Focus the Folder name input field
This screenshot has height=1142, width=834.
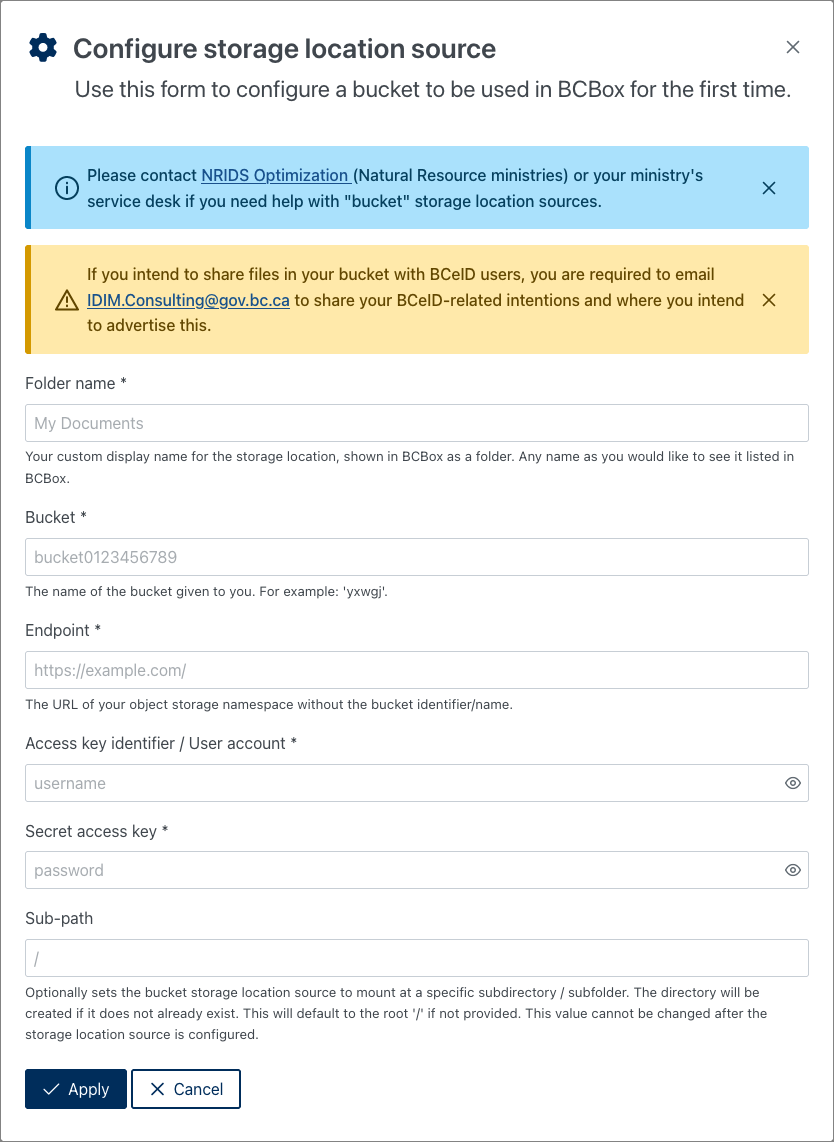click(416, 423)
